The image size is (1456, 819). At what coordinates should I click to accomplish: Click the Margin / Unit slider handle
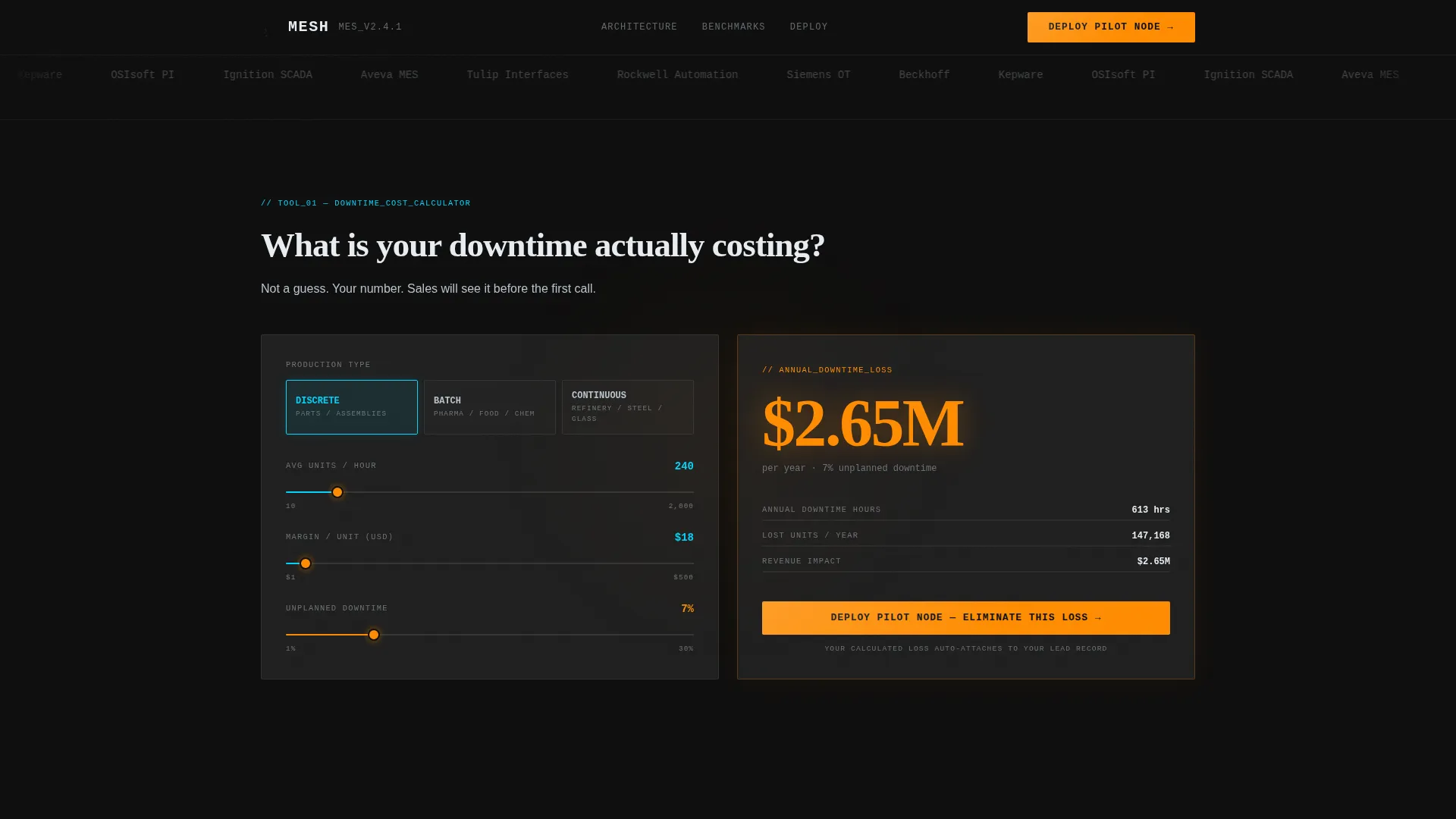click(306, 563)
